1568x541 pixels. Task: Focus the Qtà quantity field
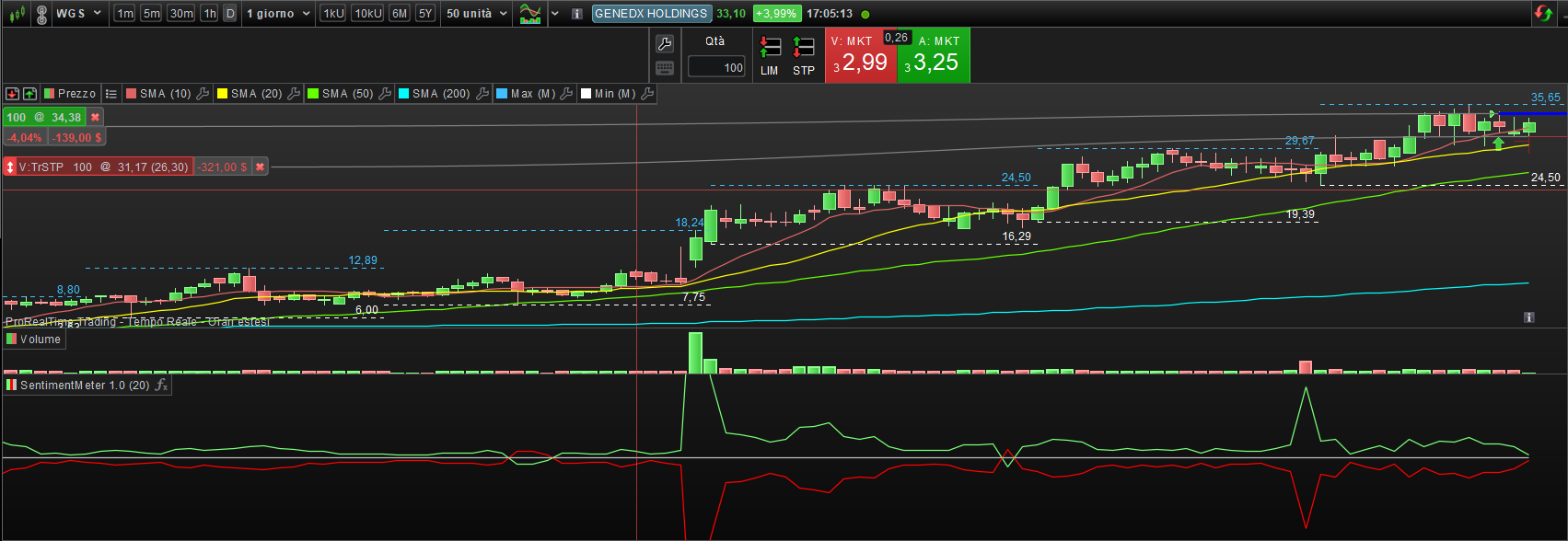716,67
